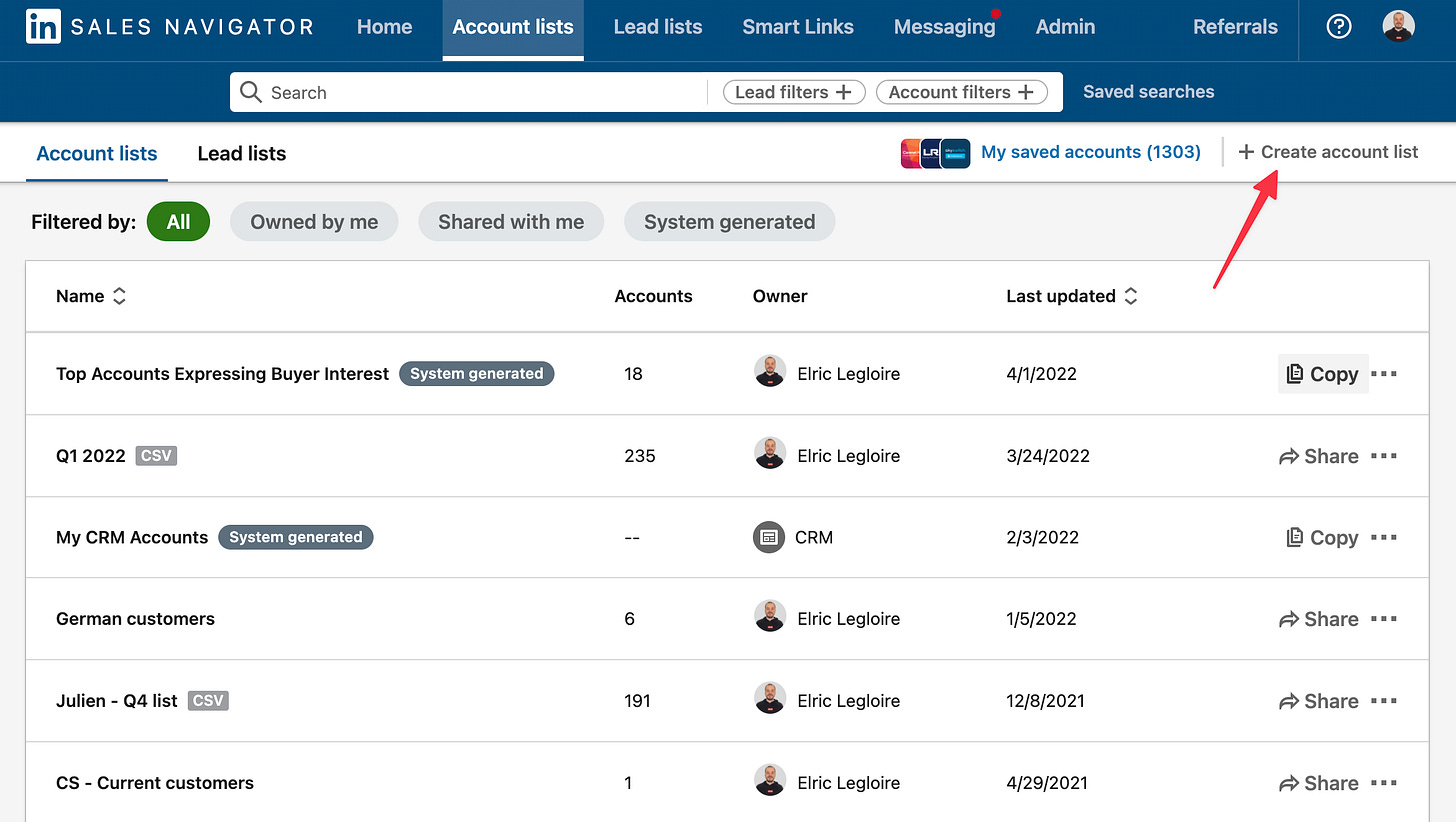
Task: Click account count 235
Action: coord(640,456)
